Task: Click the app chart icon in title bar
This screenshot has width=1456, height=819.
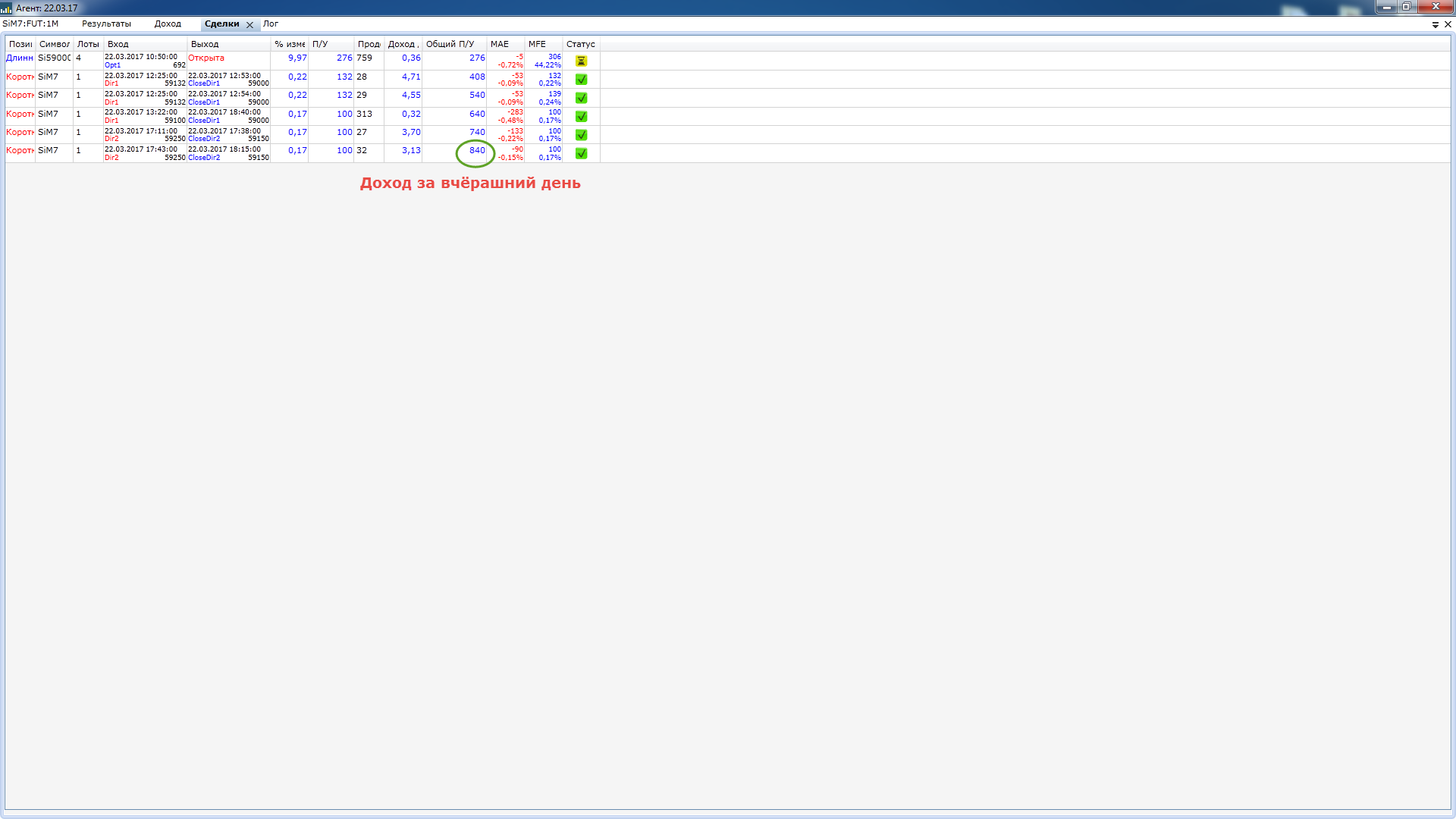Action: click(x=7, y=8)
